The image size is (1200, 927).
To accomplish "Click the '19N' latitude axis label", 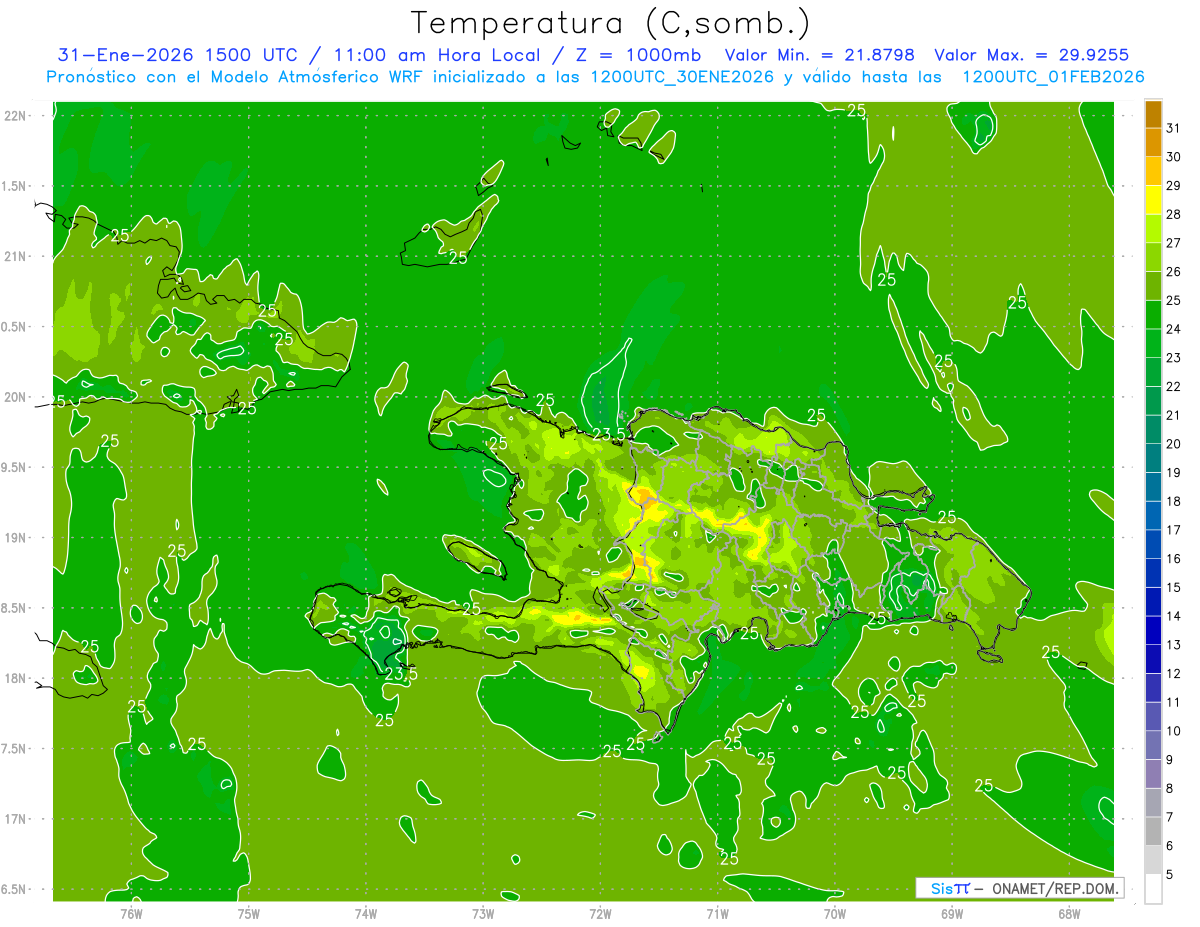I will point(17,538).
